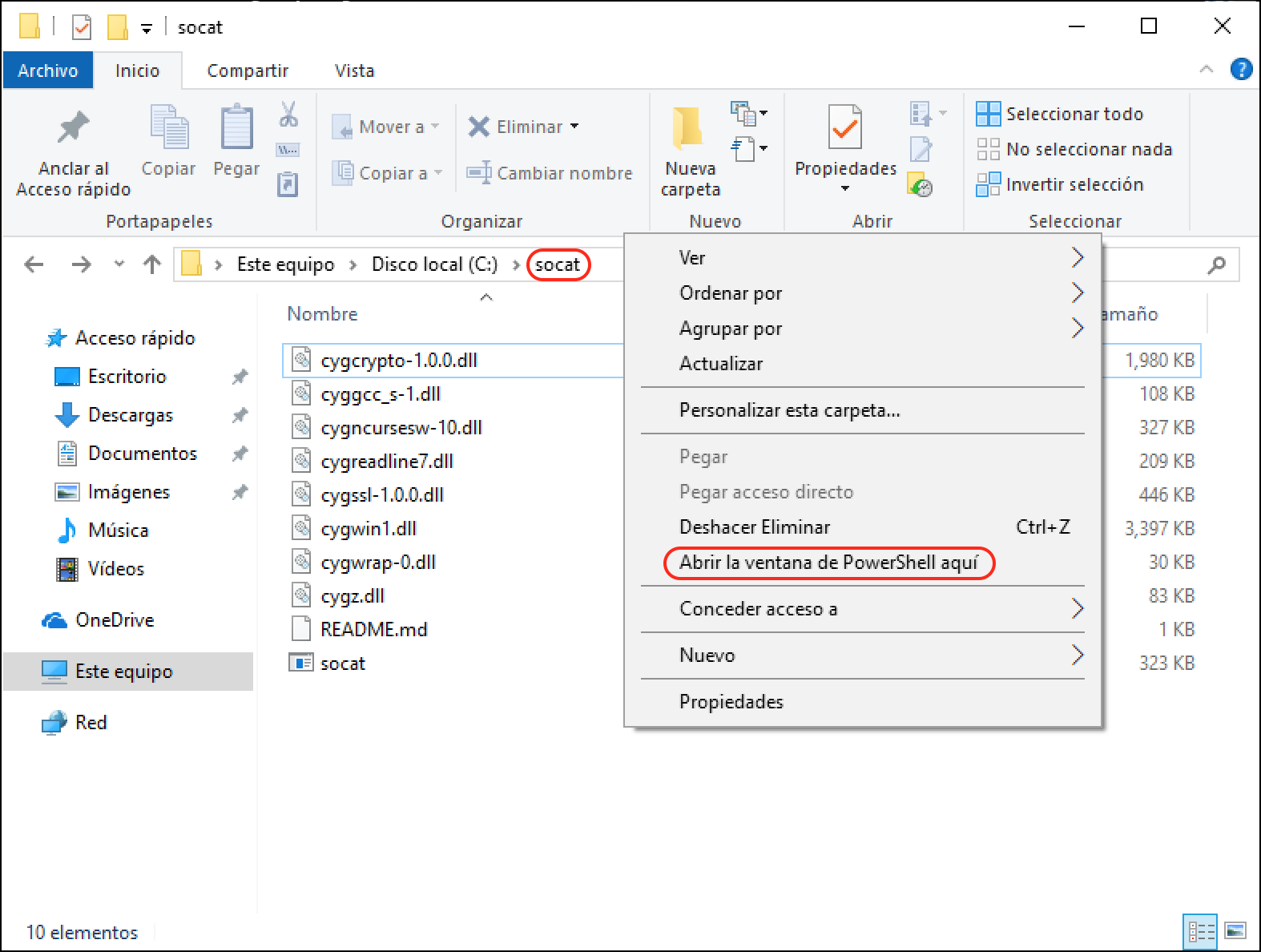
Task: Open the Mover a dropdown
Action: tap(385, 127)
